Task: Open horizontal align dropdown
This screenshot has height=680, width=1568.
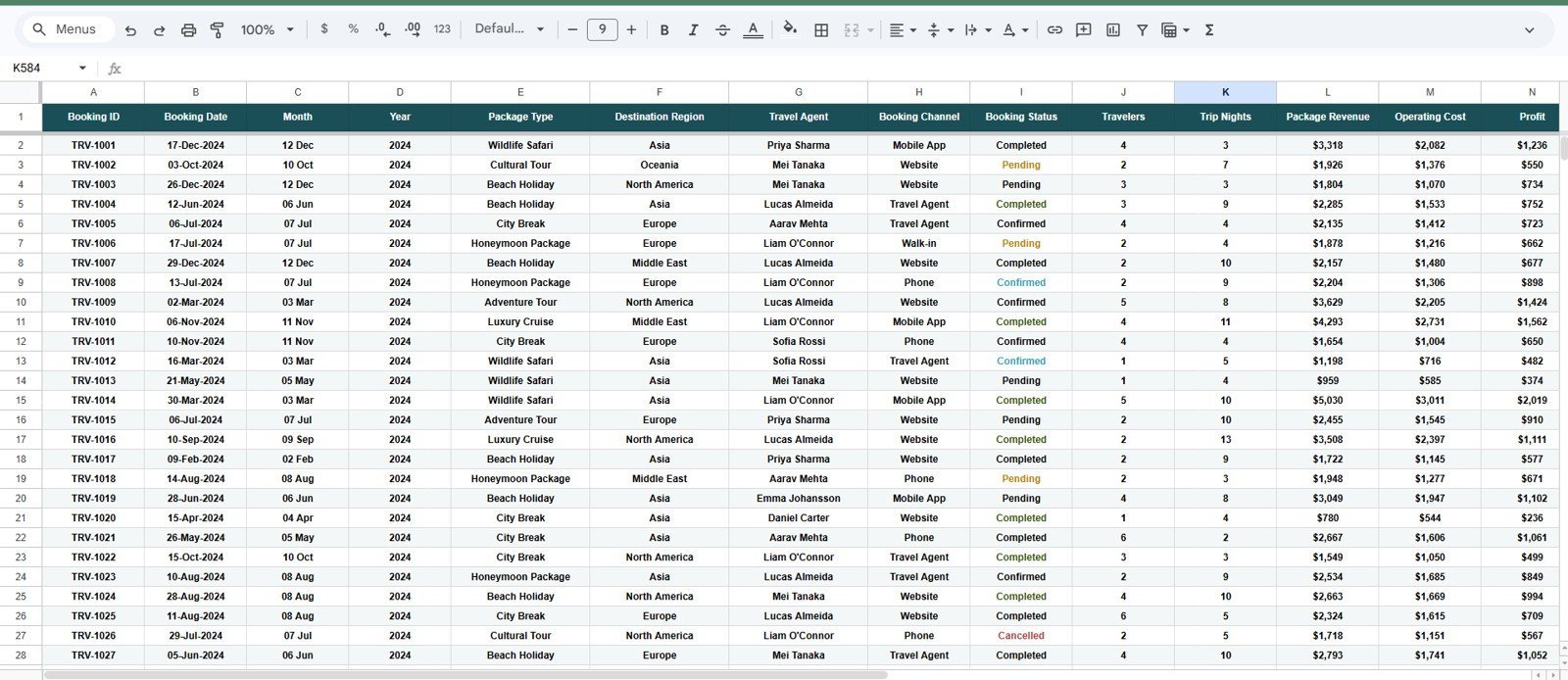Action: coord(902,30)
